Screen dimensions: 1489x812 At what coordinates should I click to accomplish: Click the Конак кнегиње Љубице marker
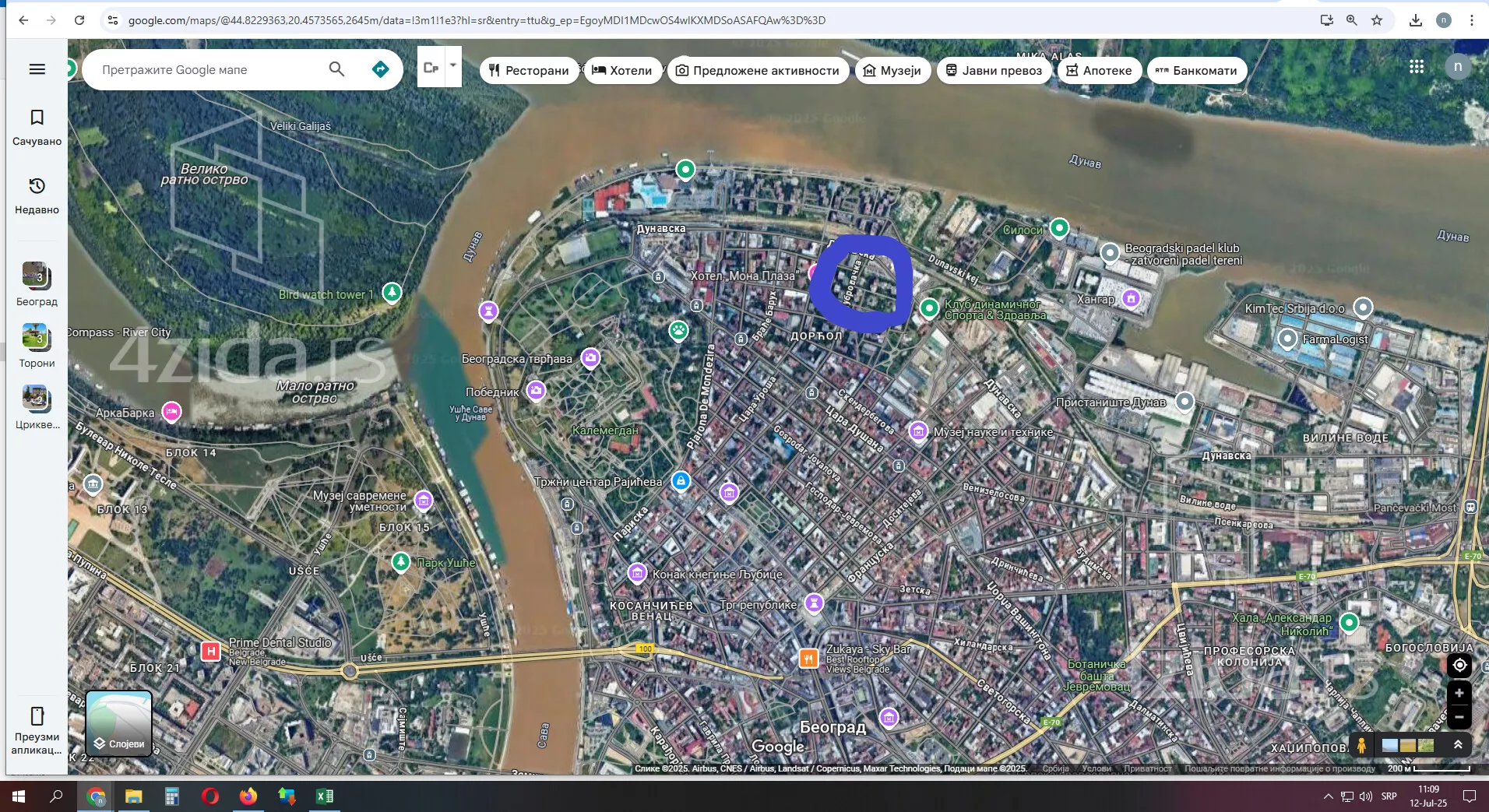(x=637, y=574)
